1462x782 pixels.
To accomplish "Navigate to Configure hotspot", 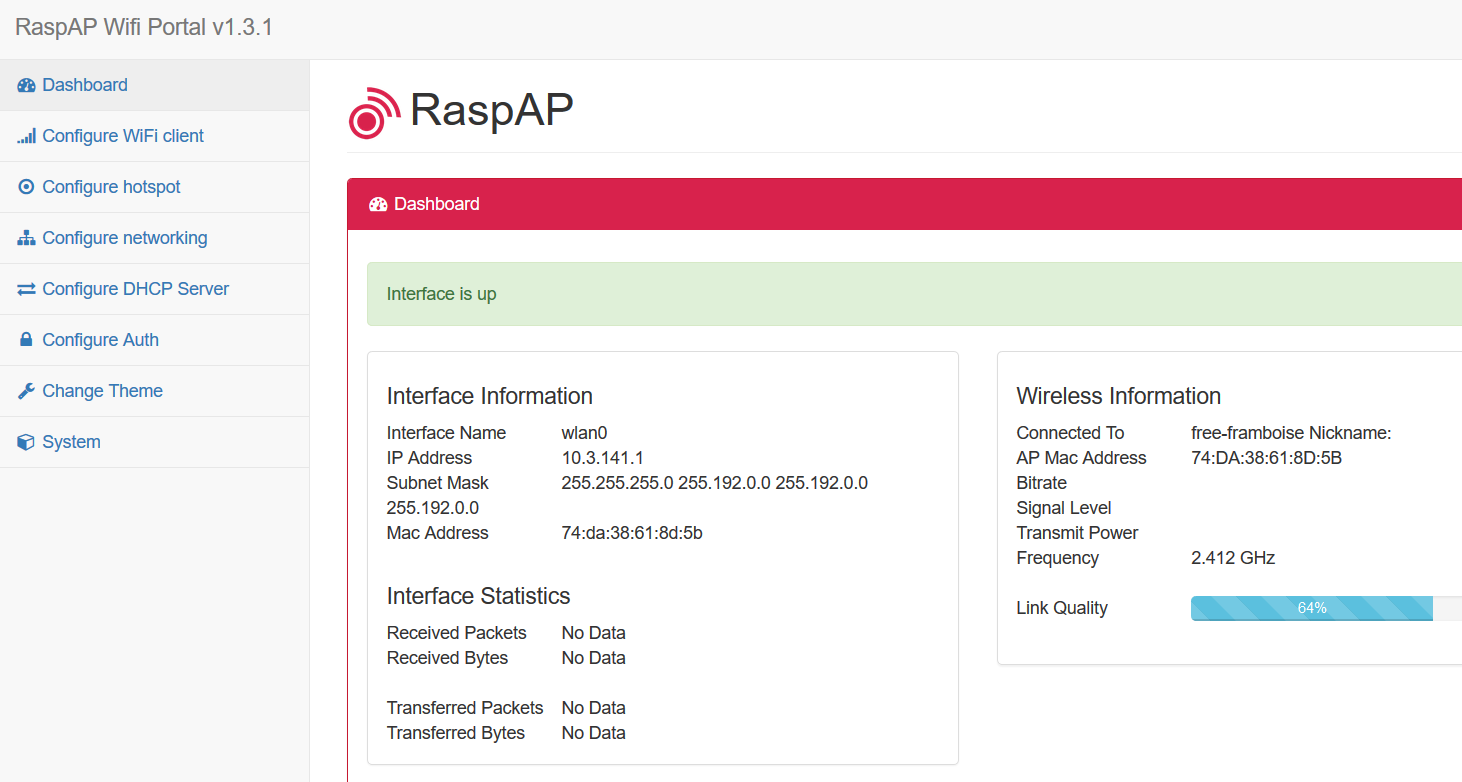I will point(111,187).
